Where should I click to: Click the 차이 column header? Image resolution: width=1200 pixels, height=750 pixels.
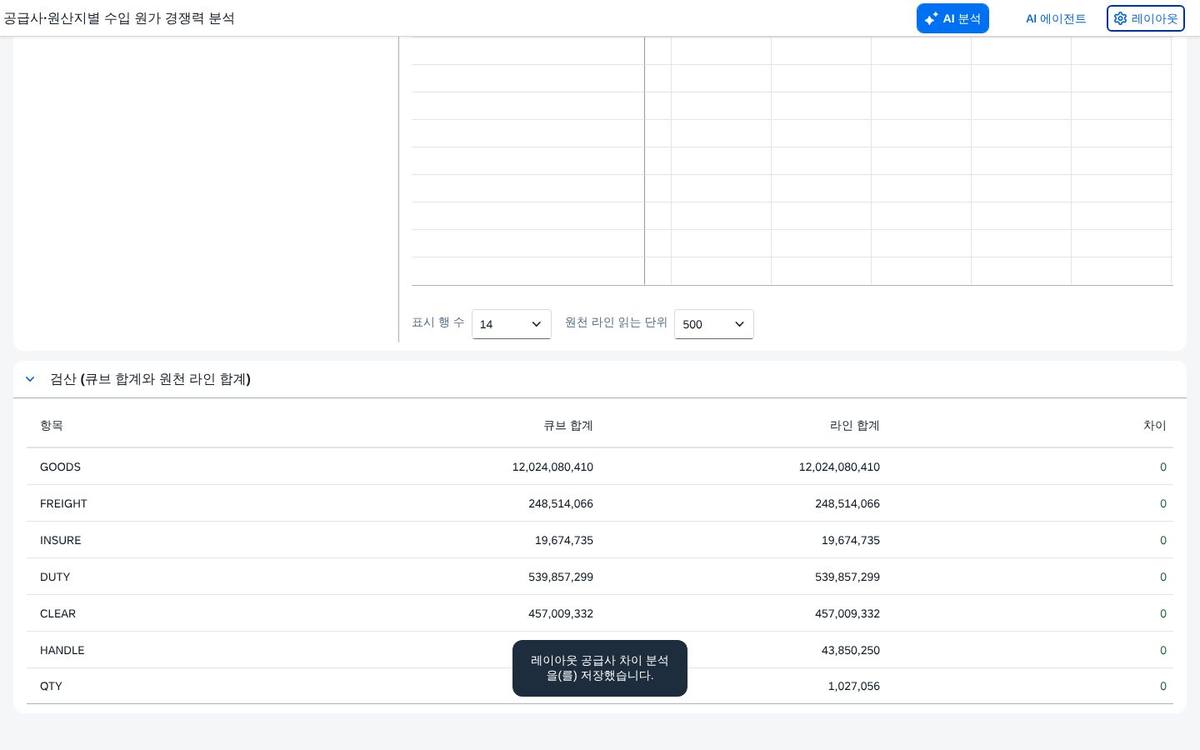click(x=1155, y=425)
